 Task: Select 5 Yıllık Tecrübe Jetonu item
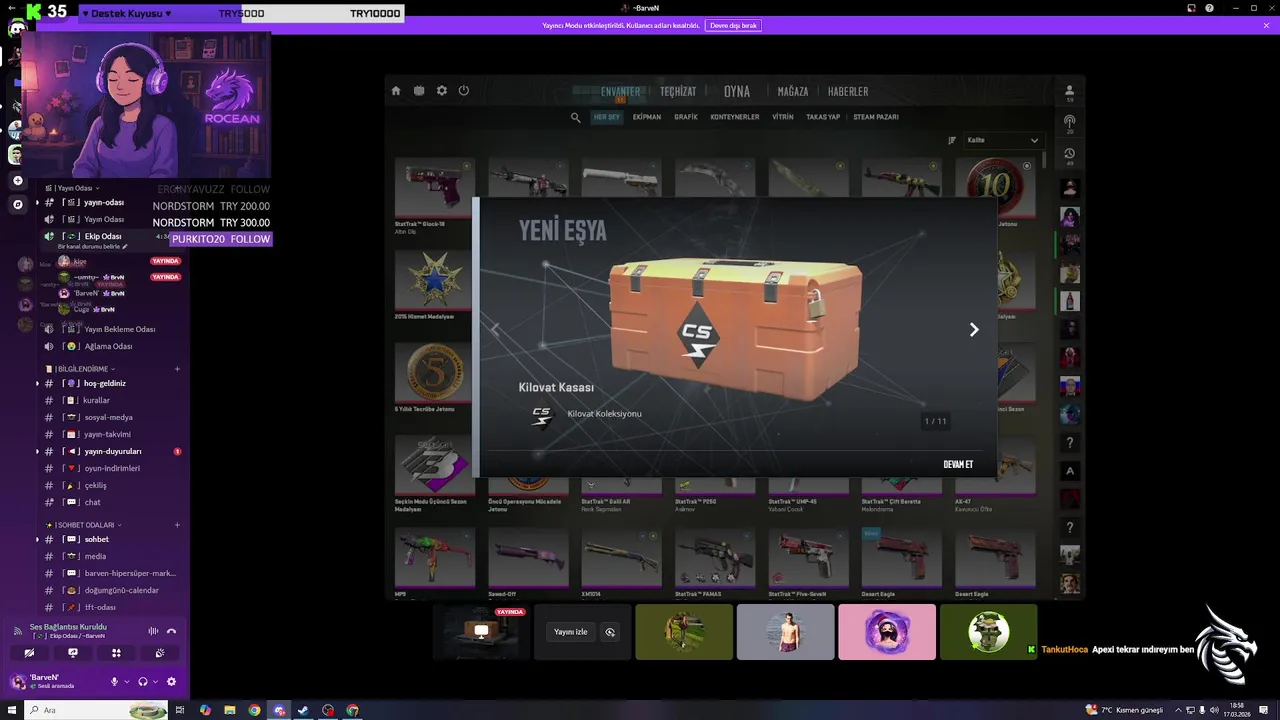(434, 380)
